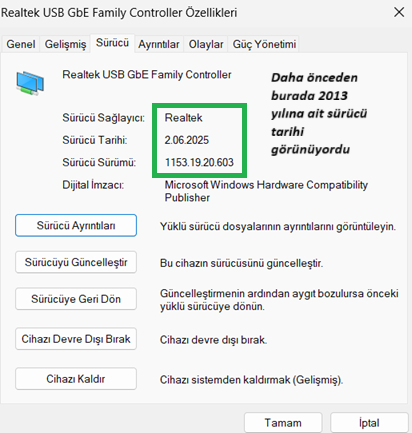The width and height of the screenshot is (412, 433).
Task: Confirm with the Tamam button
Action: pyautogui.click(x=283, y=423)
